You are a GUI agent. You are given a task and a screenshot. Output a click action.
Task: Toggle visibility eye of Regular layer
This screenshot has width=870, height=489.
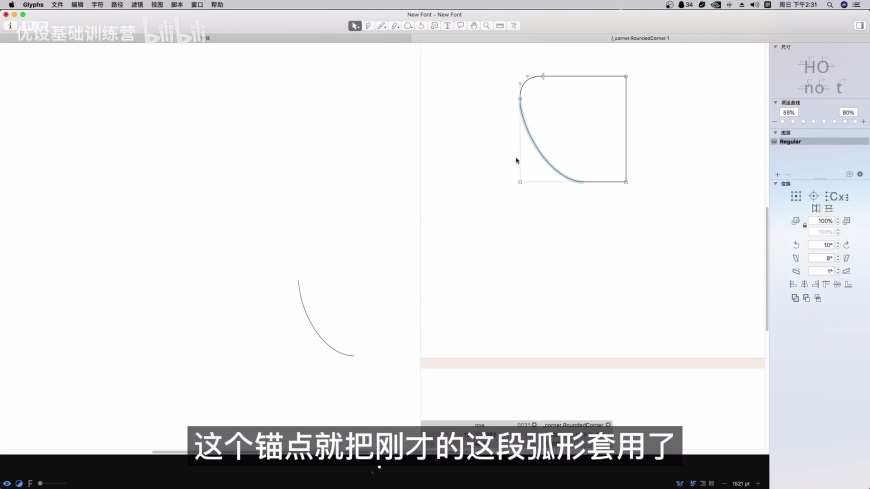(x=775, y=142)
